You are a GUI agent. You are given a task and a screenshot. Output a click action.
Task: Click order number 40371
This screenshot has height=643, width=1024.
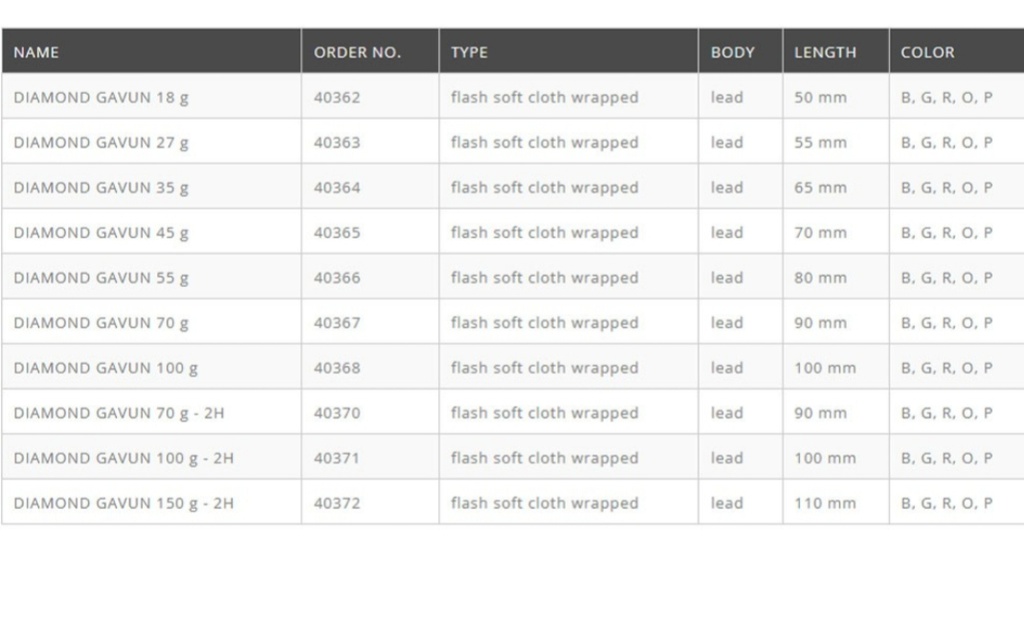pyautogui.click(x=337, y=458)
